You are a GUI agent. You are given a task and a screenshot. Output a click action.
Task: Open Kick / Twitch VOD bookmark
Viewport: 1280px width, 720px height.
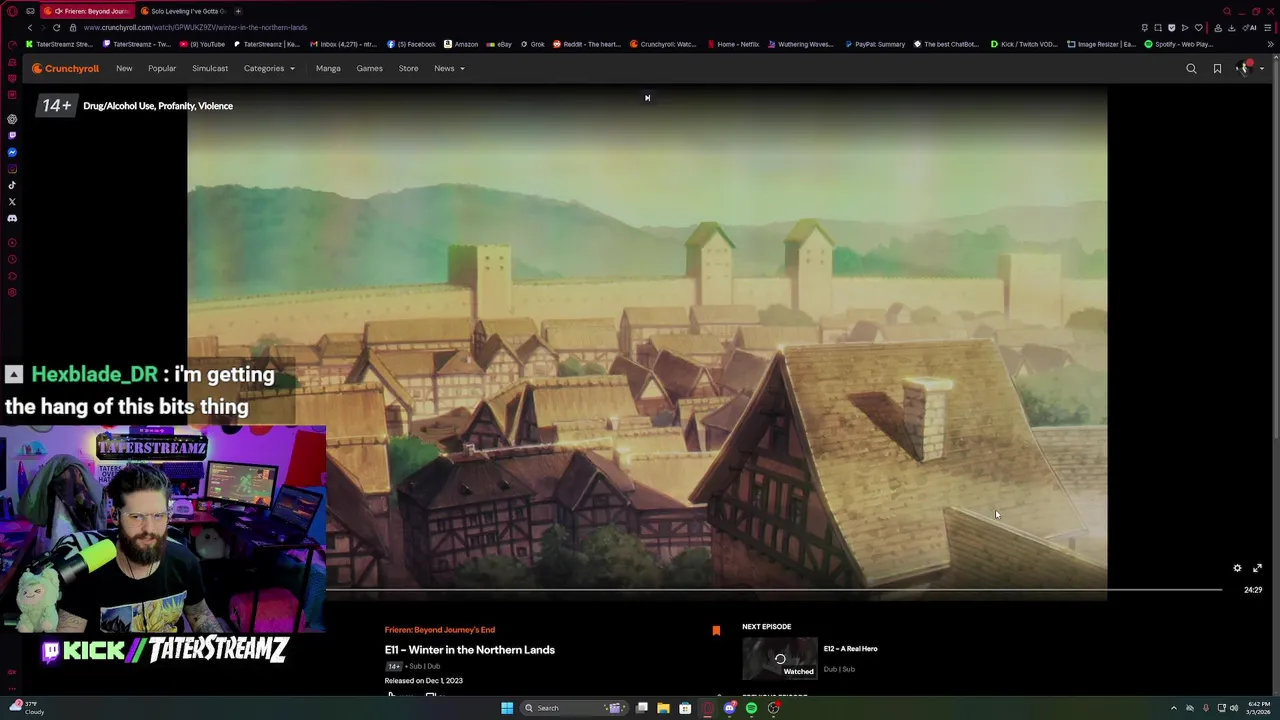1024,44
